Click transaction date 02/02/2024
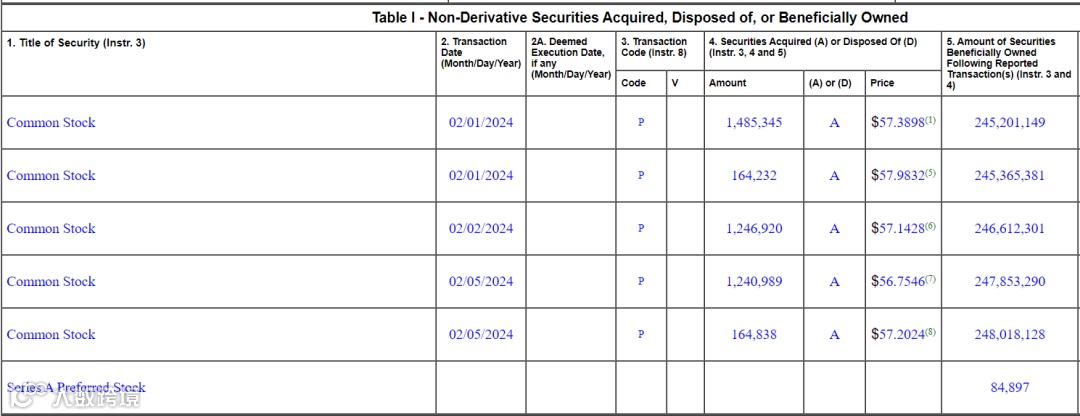 (481, 229)
